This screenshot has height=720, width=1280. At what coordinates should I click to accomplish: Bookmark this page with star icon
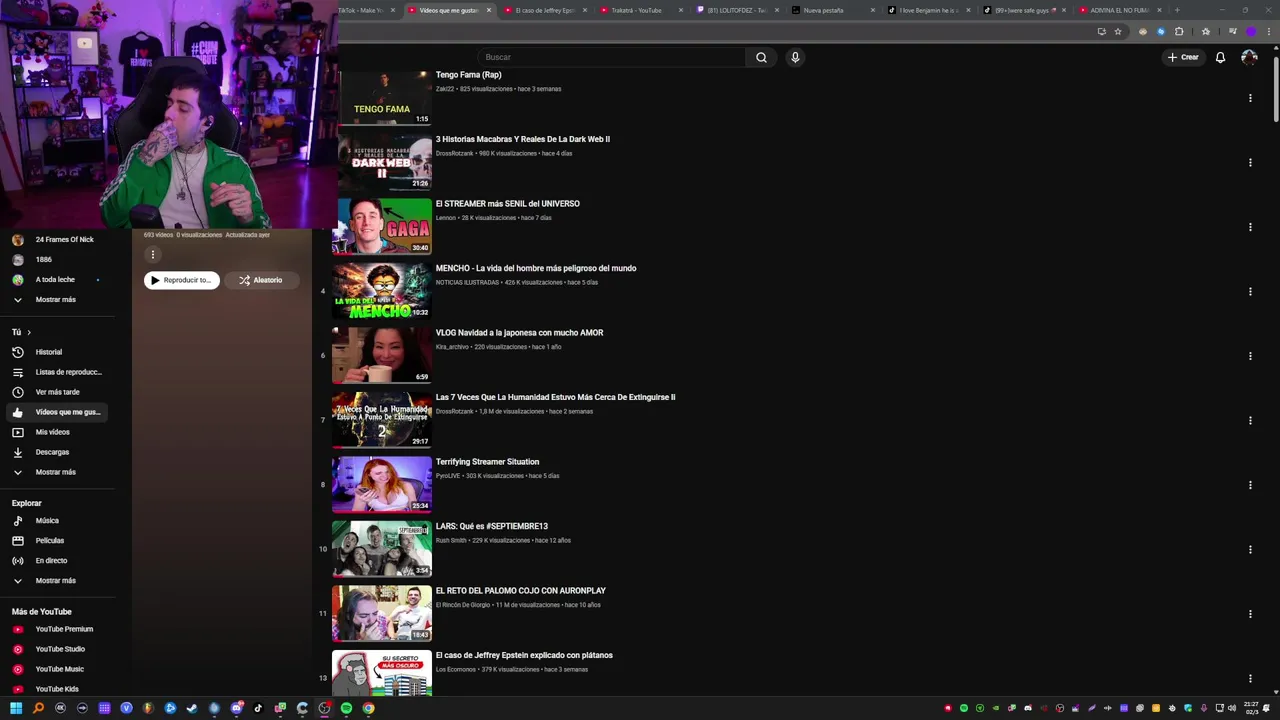point(1118,31)
